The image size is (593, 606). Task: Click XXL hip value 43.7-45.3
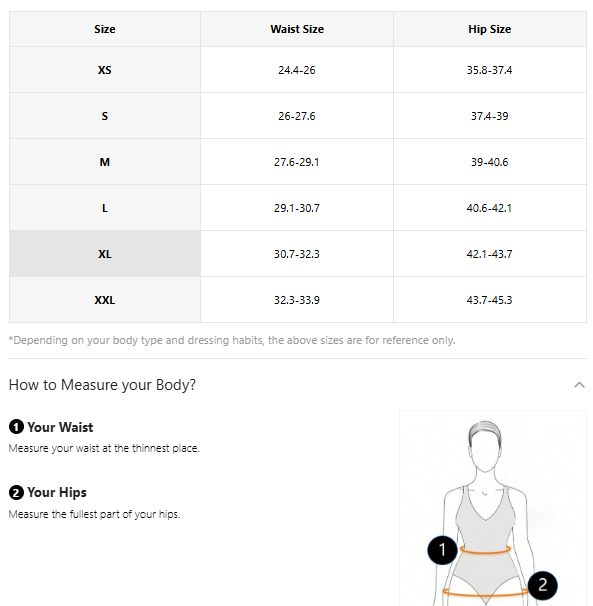[x=489, y=300]
